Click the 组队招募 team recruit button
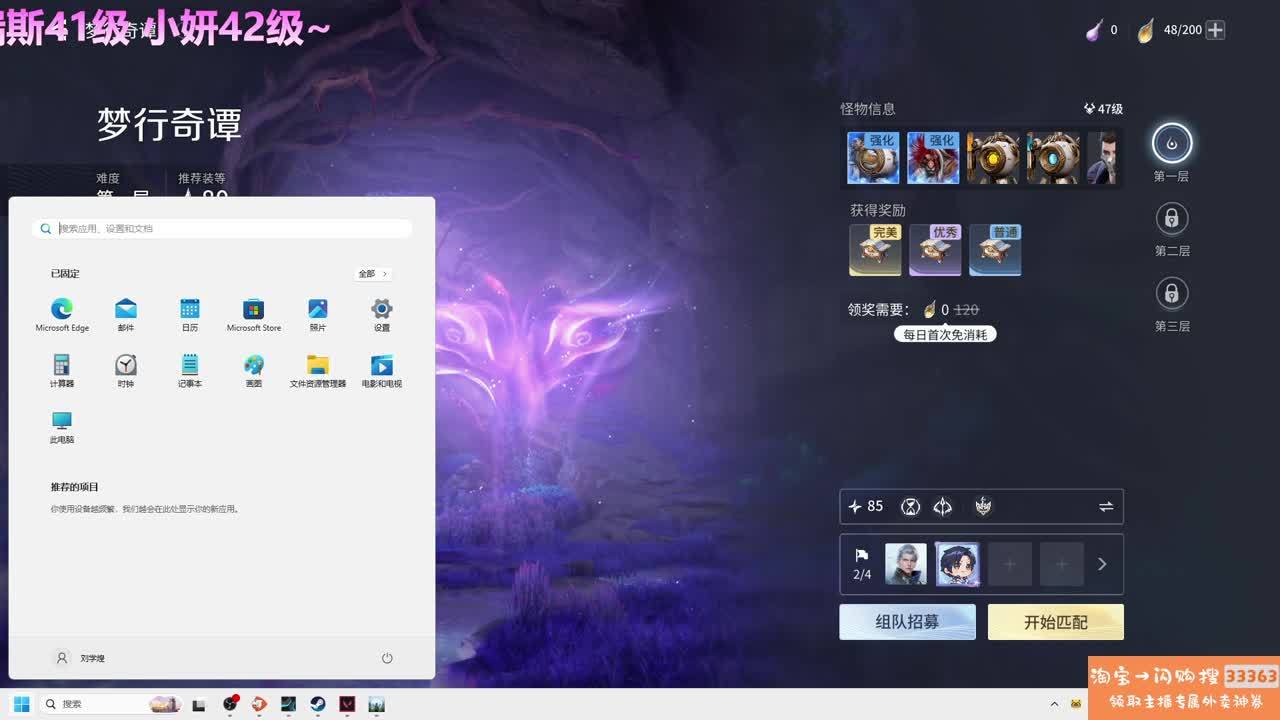 907,622
